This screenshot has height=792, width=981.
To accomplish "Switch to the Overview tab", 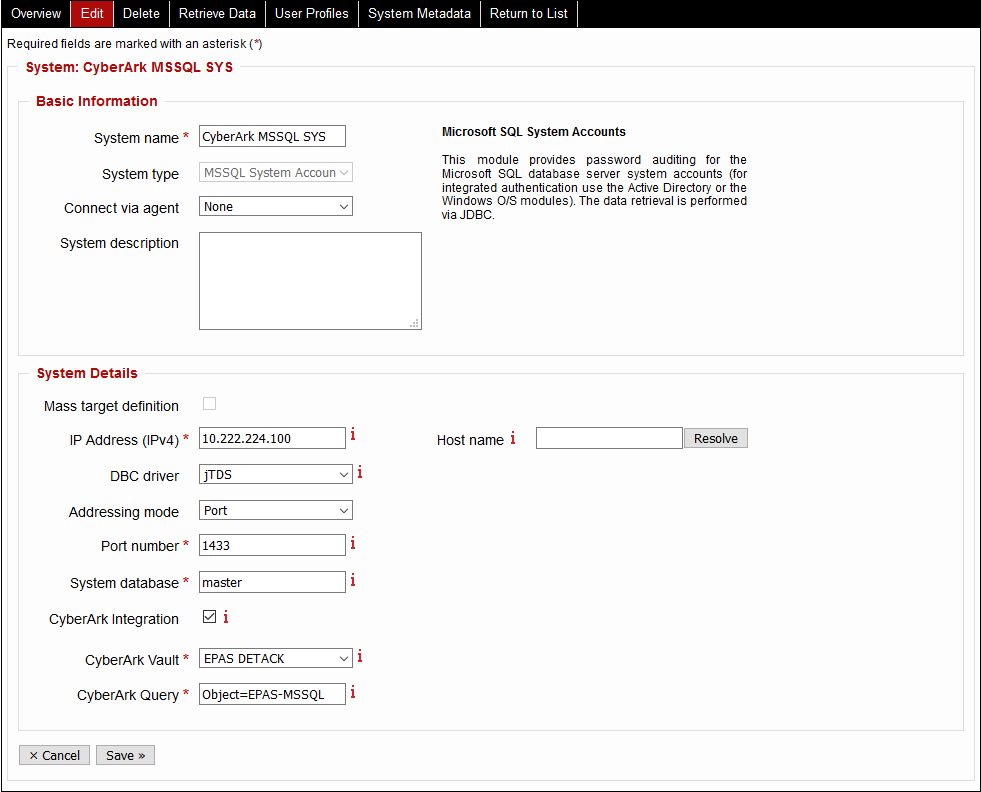I will click(x=34, y=14).
